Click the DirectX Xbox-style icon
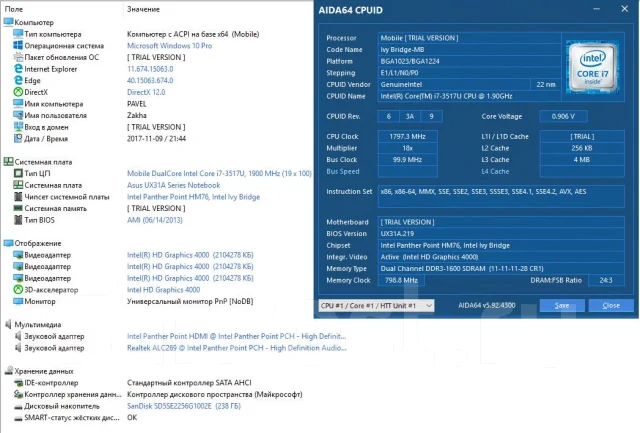The width and height of the screenshot is (640, 433). [18, 92]
